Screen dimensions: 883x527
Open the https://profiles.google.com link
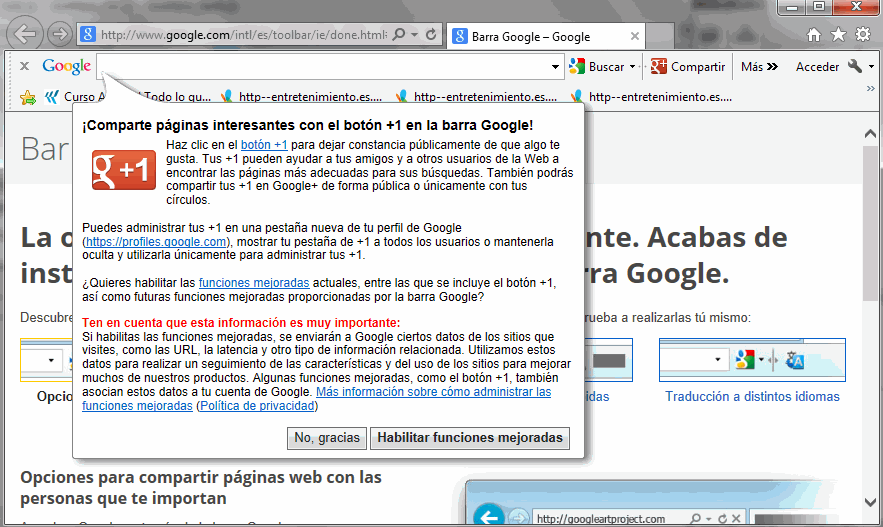pos(156,242)
